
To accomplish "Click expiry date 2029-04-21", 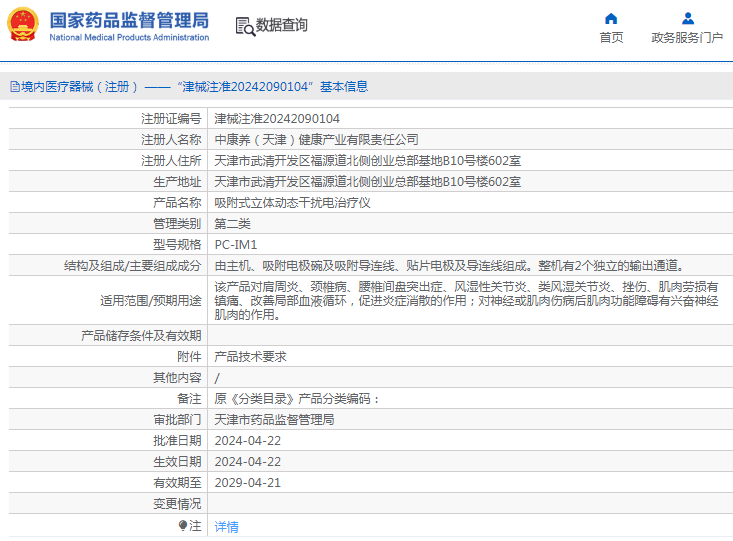I will click(x=247, y=483).
